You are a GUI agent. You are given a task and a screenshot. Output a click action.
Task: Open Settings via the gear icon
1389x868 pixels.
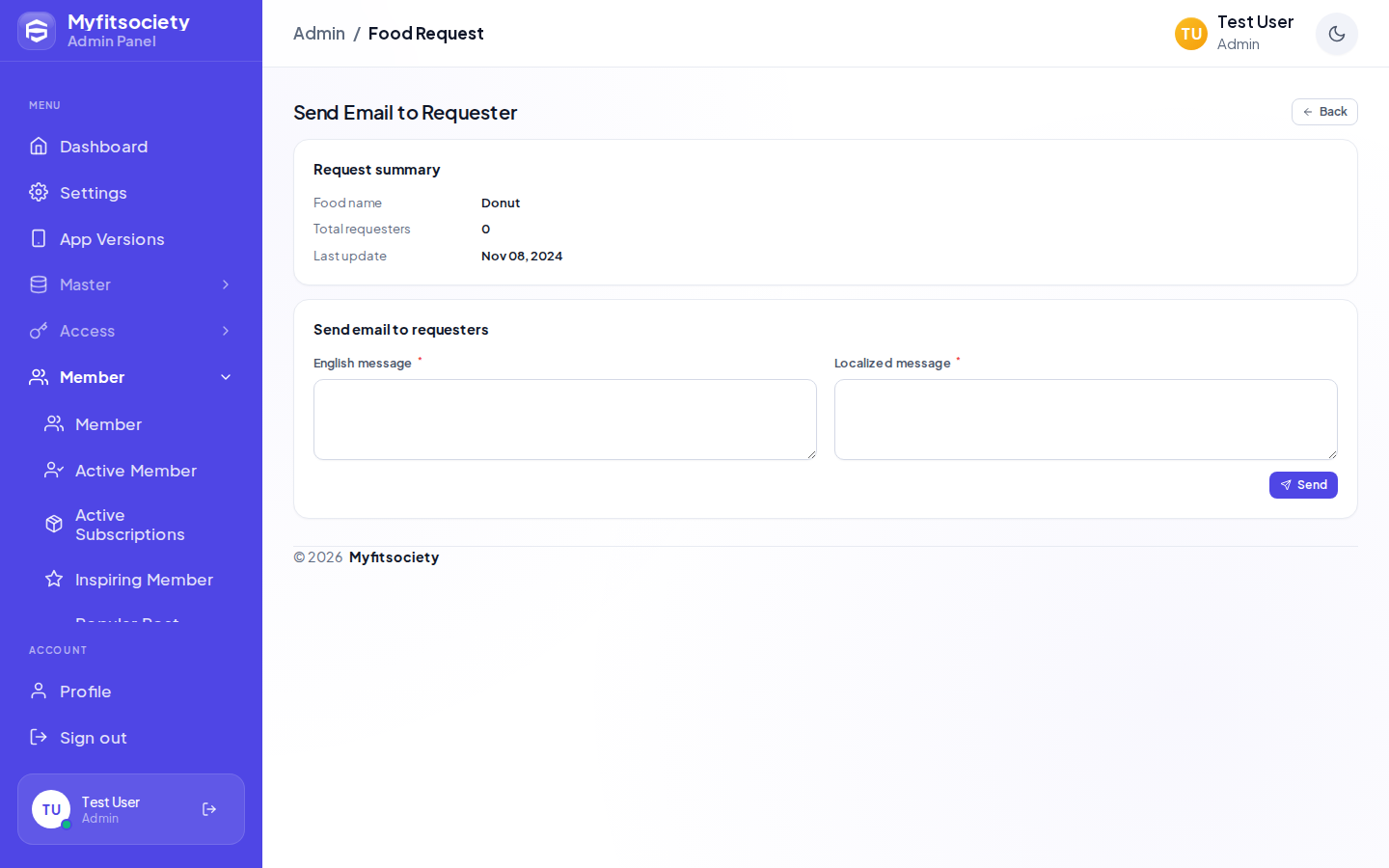point(39,192)
